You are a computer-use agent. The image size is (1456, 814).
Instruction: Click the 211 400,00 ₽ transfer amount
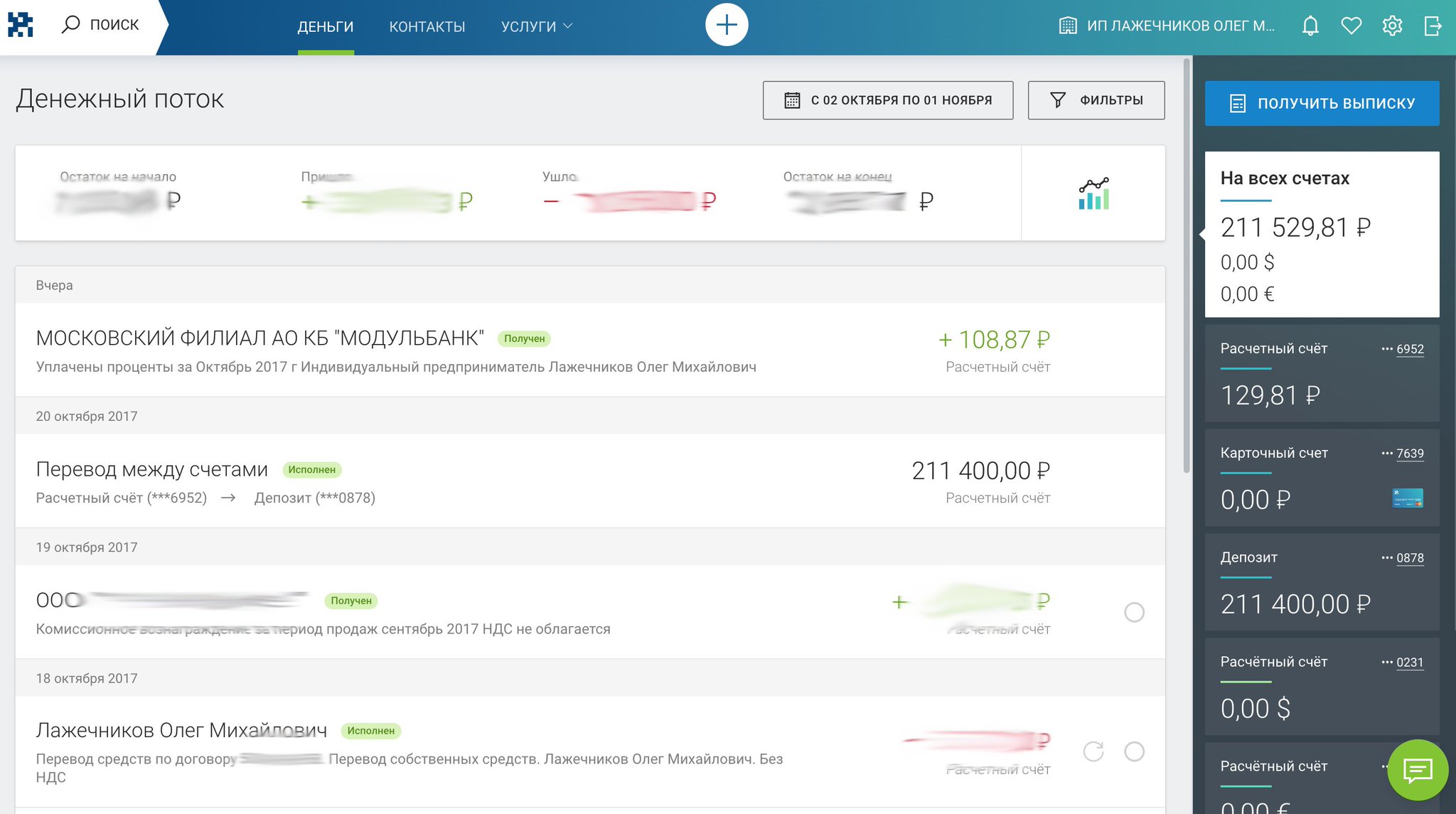point(981,471)
